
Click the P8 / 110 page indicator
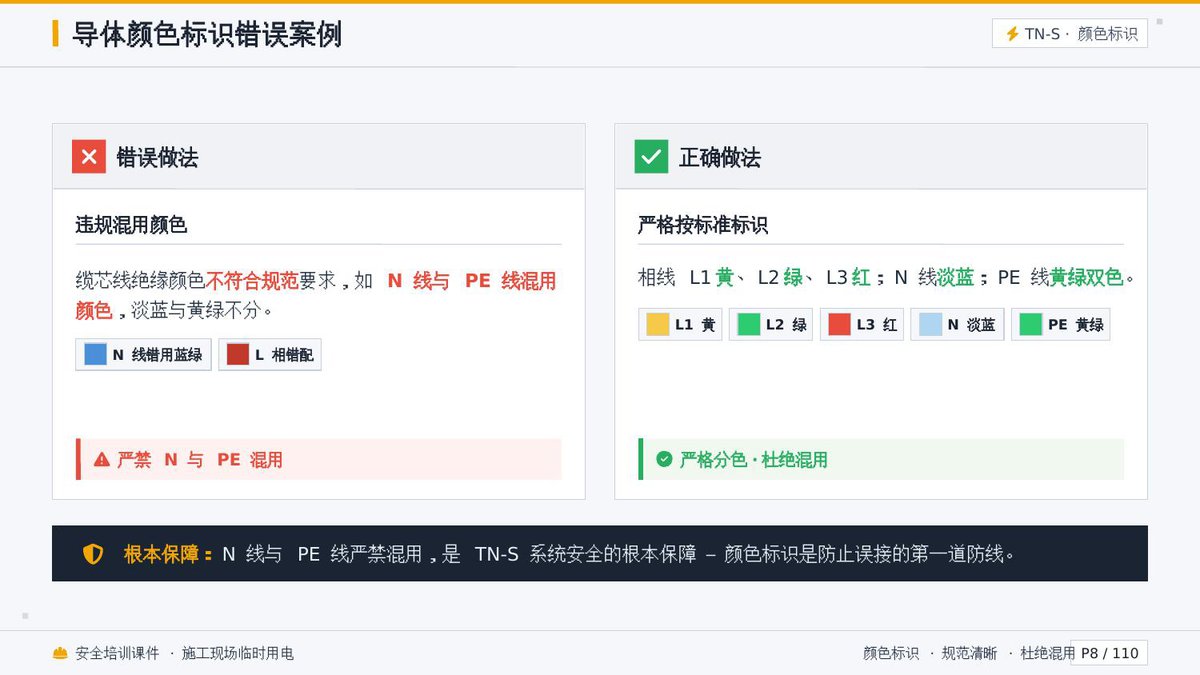pos(1110,653)
